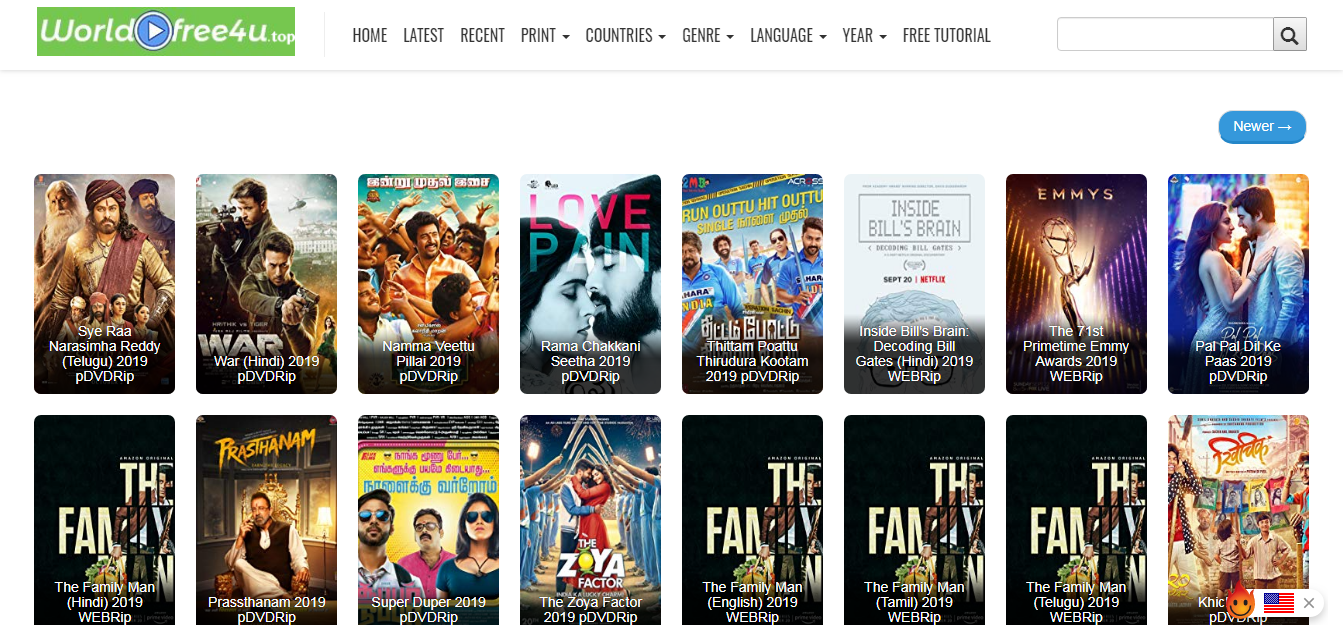Open the FREE TUTORIAL menu item
The height and width of the screenshot is (625, 1343).
946,35
